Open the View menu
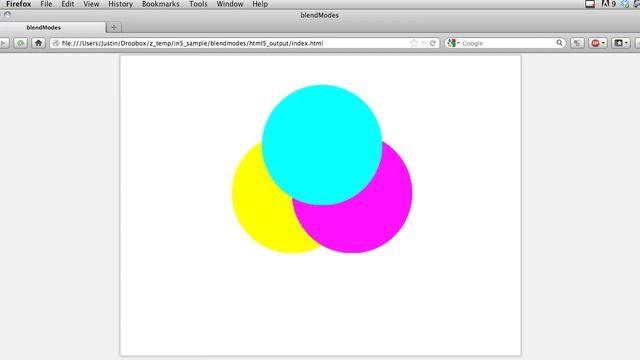 tap(91, 4)
